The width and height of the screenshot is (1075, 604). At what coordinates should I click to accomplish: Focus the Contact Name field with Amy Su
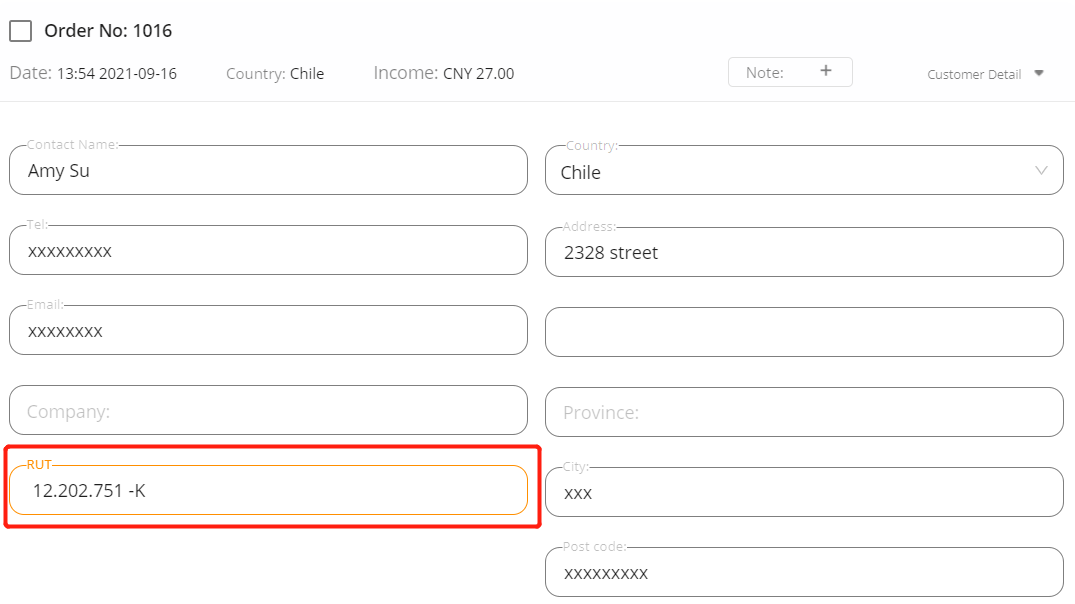[268, 170]
